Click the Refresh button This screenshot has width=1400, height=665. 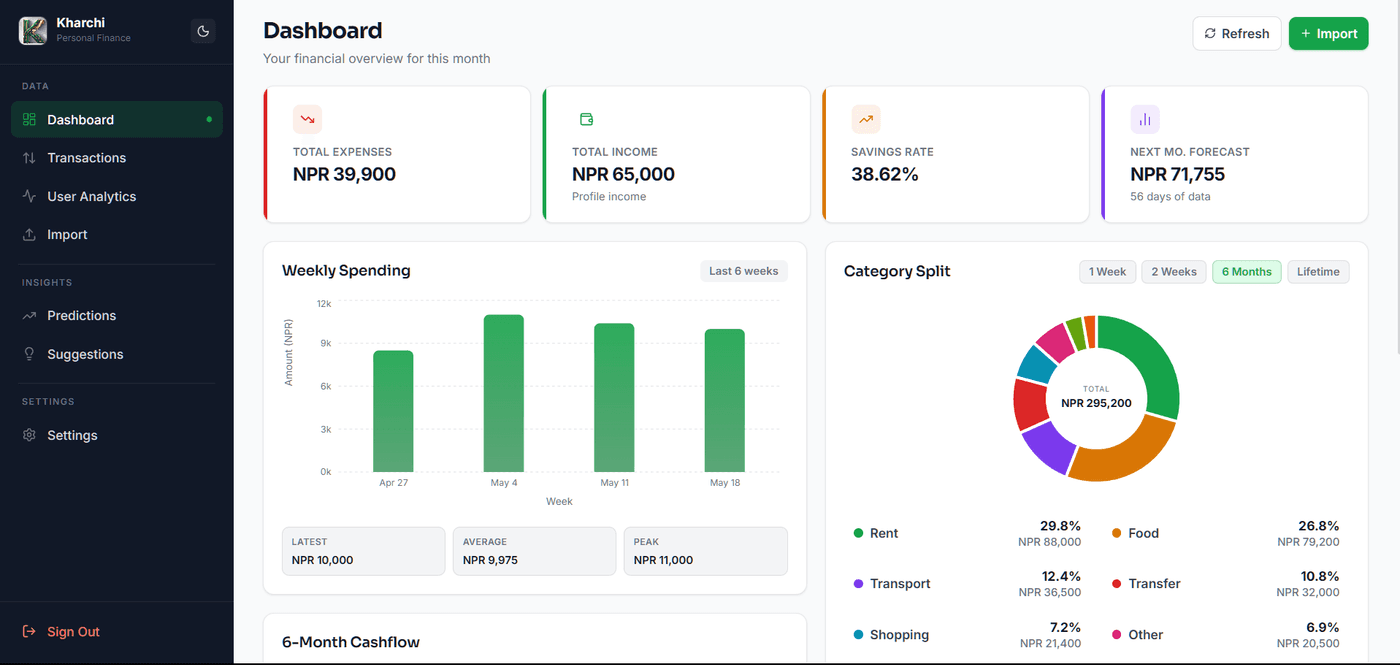(1236, 33)
